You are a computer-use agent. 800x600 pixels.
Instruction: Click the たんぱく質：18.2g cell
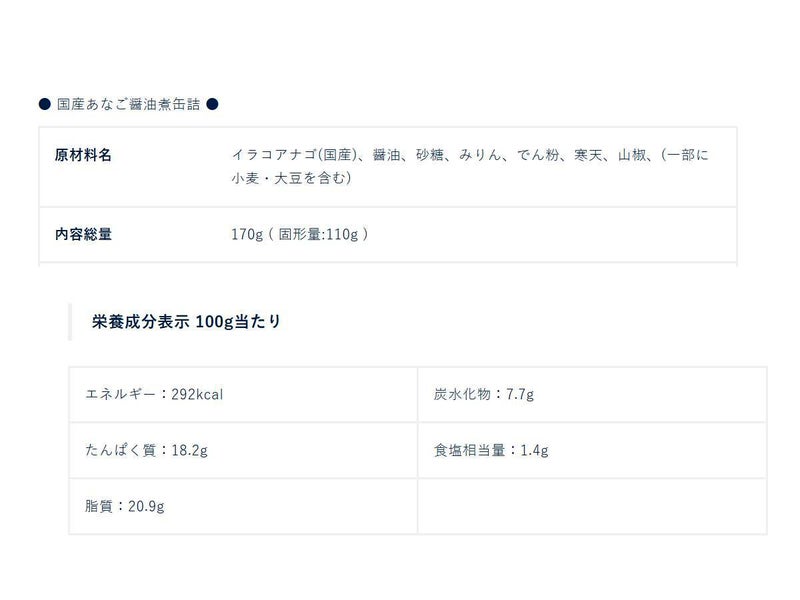coord(147,450)
